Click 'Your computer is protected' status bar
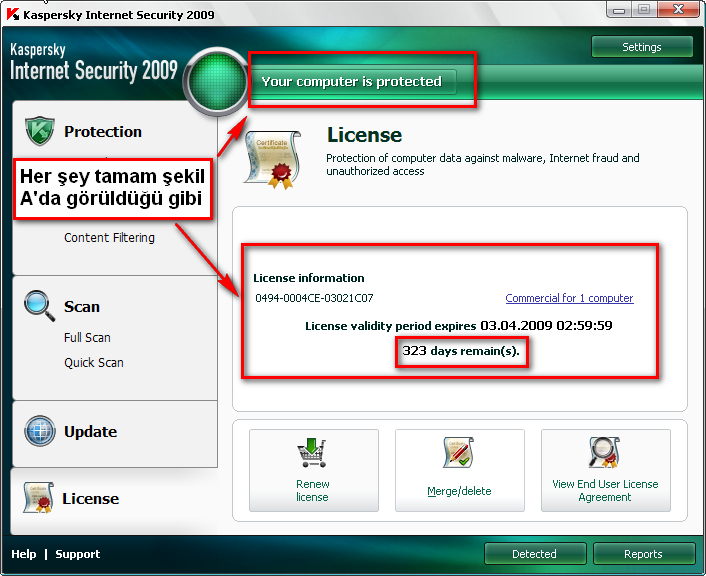This screenshot has width=706, height=576. point(353,82)
